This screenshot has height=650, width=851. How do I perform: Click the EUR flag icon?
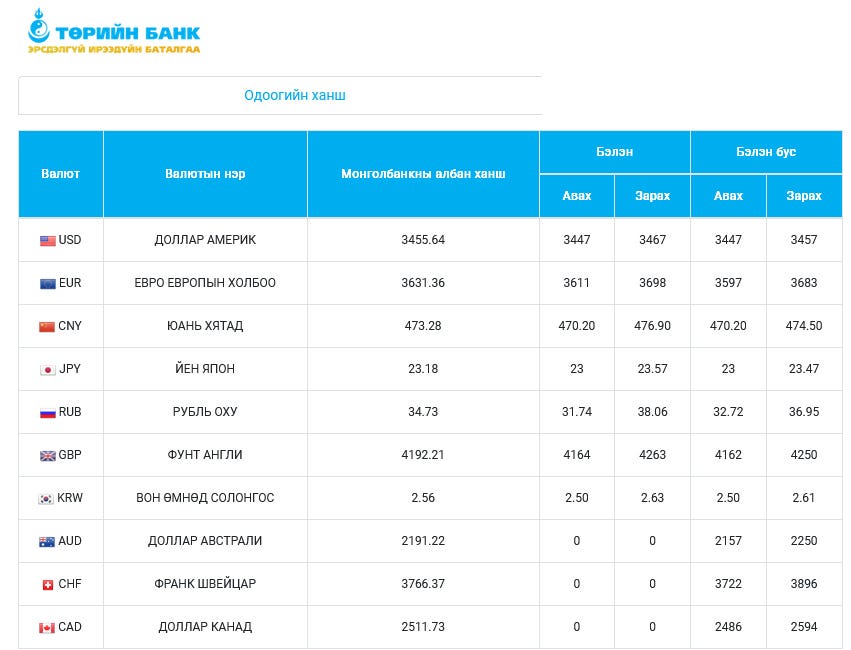[48, 283]
